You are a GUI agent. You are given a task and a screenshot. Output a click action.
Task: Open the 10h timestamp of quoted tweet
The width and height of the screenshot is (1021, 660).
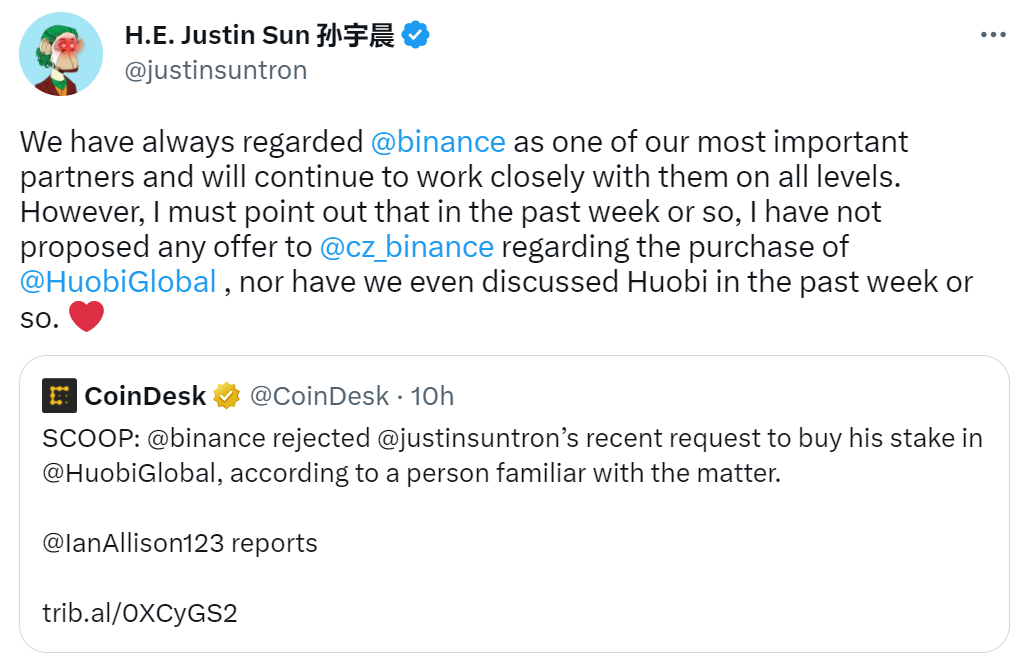(432, 396)
